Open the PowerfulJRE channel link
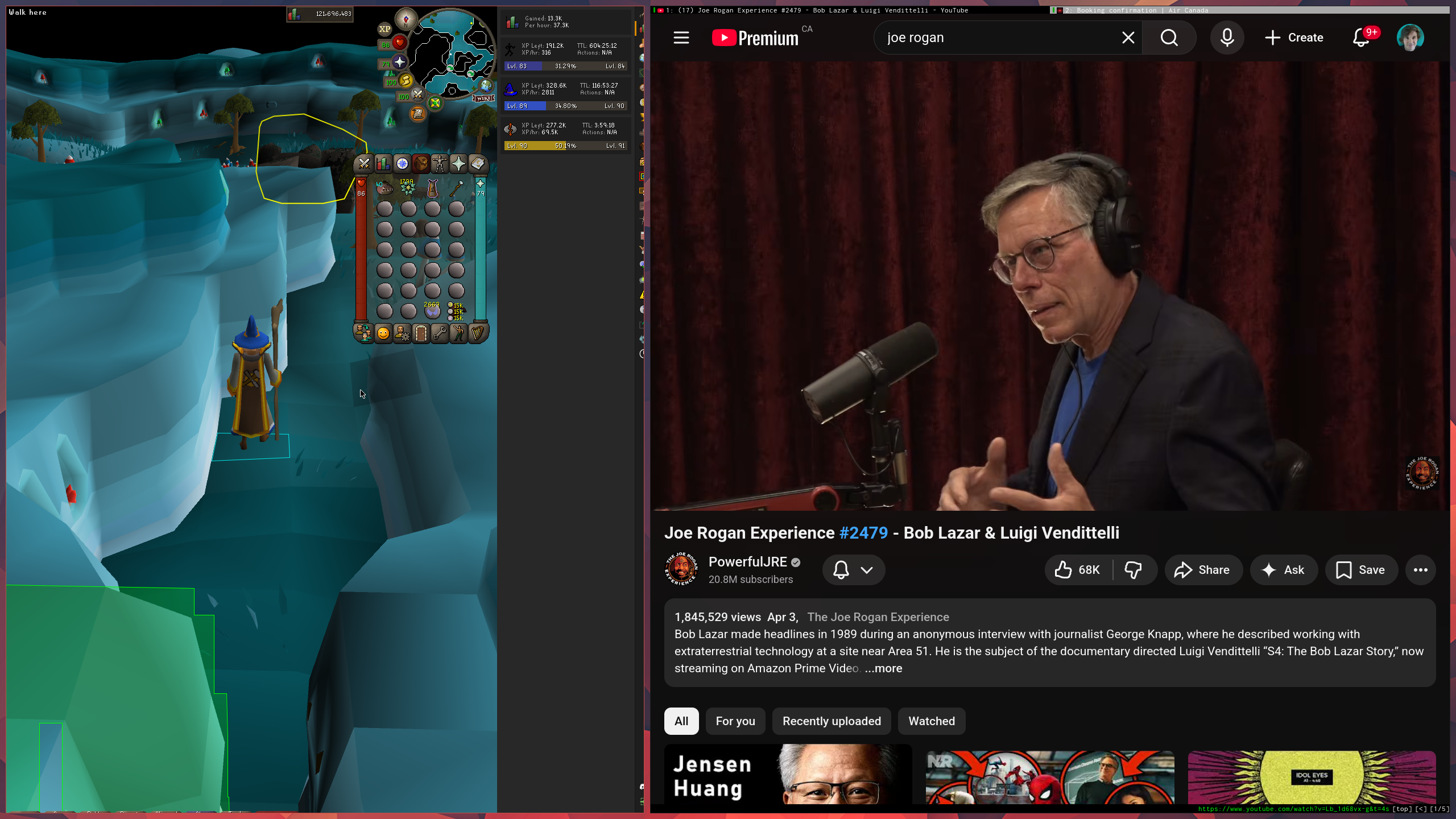 [x=747, y=562]
